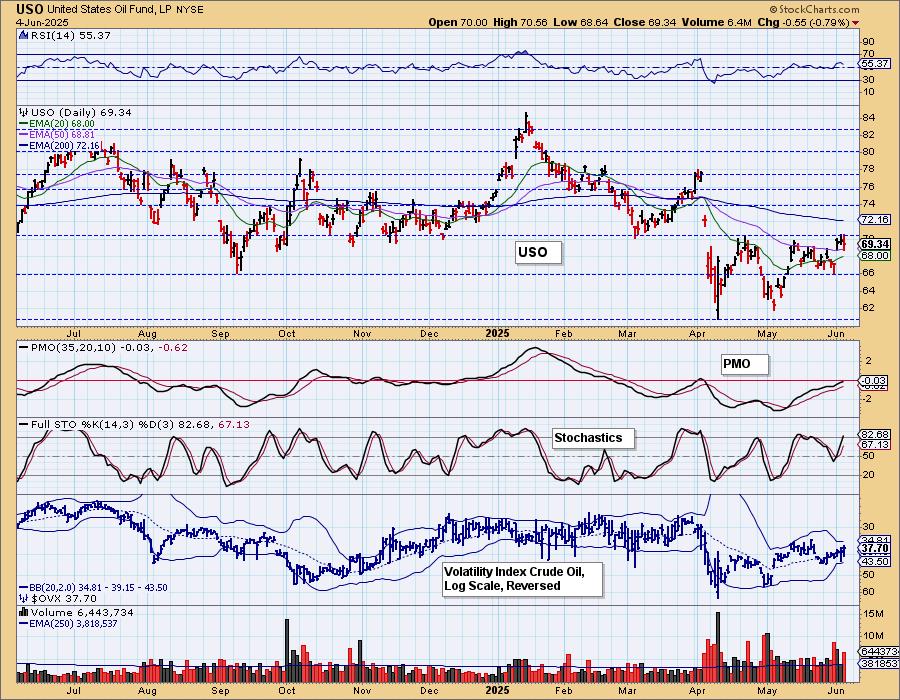Click the 80 price axis label
This screenshot has height=700, width=900.
point(868,151)
